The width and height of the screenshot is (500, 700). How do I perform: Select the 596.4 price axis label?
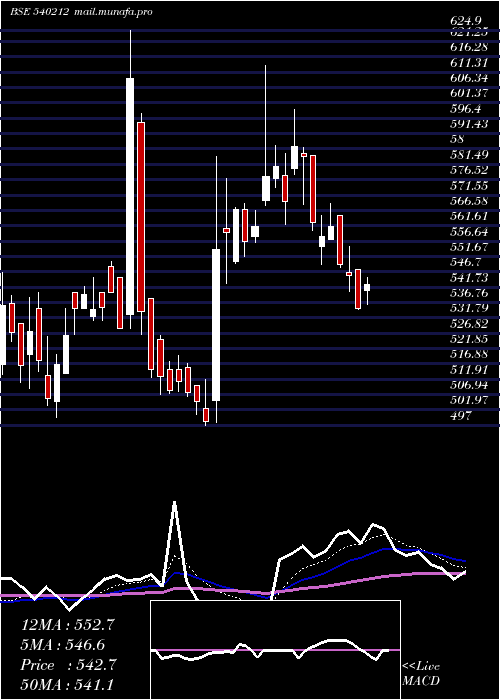466,108
